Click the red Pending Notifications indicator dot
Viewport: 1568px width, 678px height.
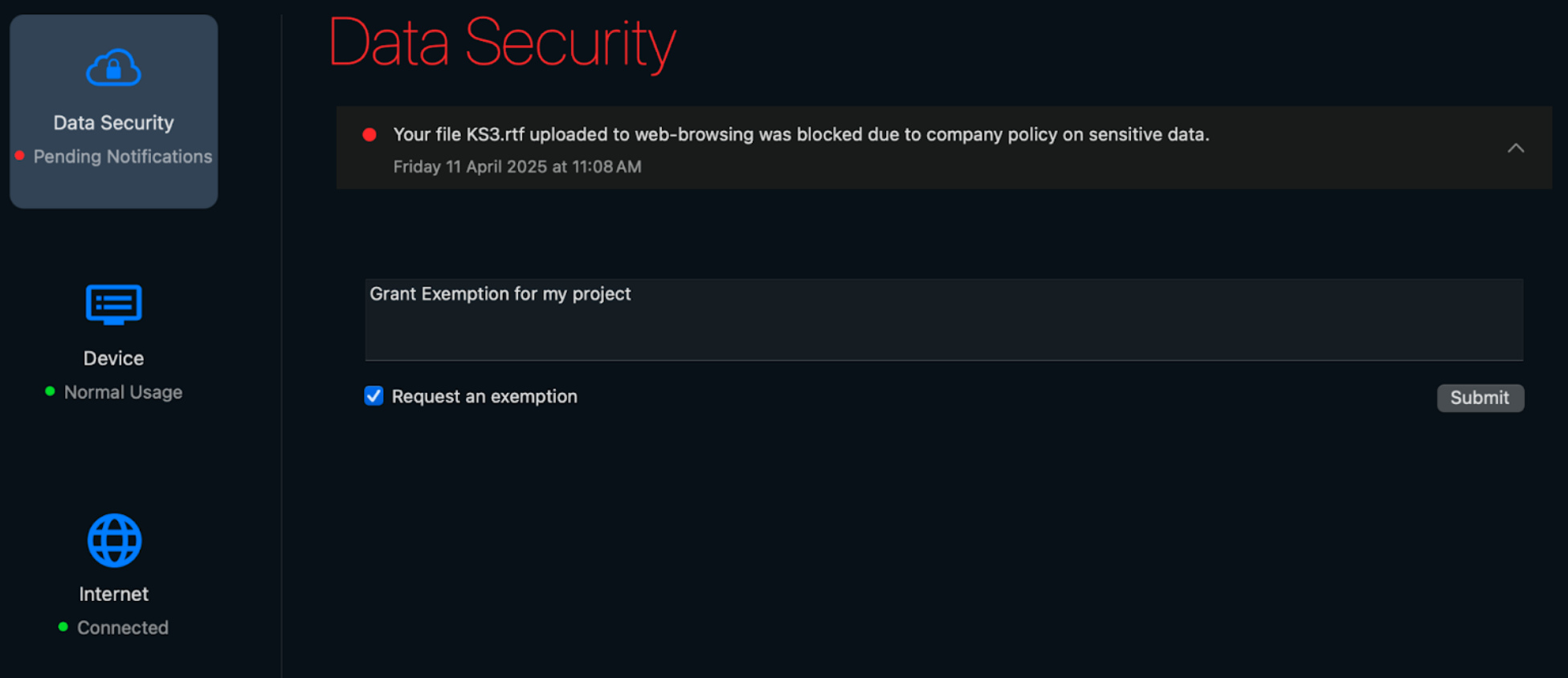(19, 156)
